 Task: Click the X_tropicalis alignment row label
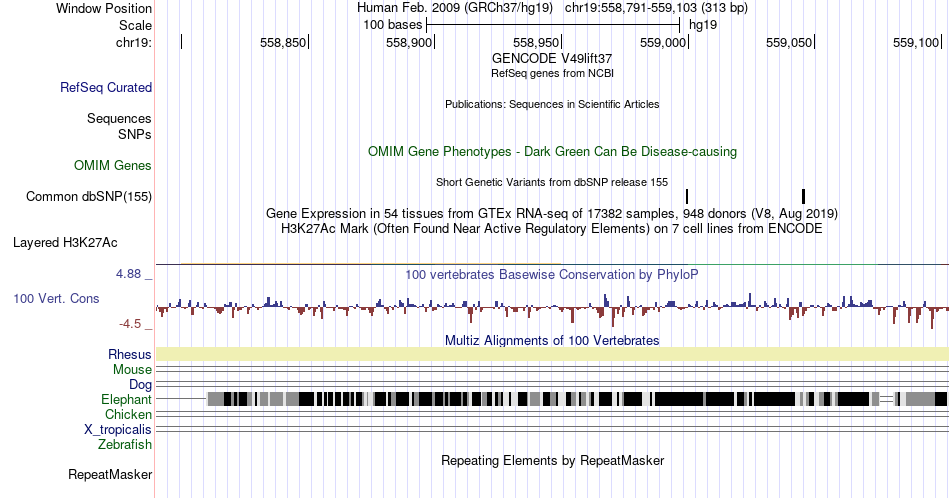click(118, 430)
